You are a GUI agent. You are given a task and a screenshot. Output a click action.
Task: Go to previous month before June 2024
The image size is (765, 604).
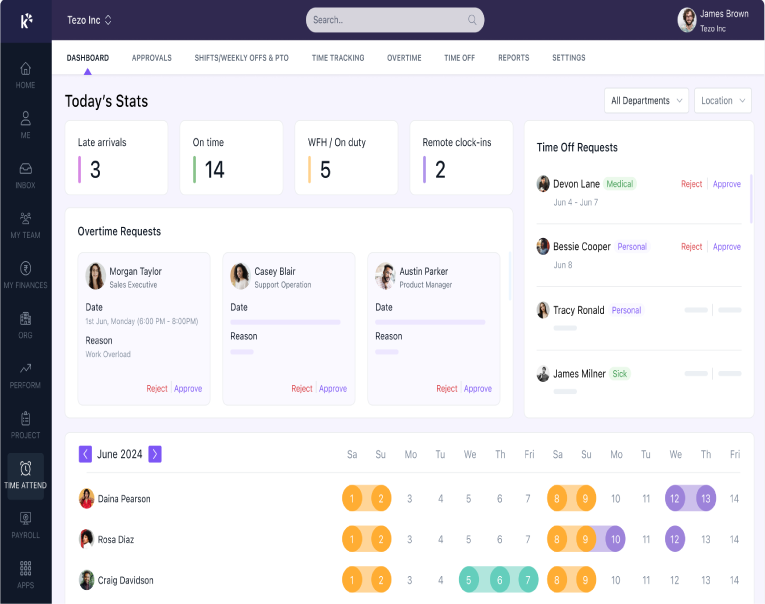pos(86,454)
